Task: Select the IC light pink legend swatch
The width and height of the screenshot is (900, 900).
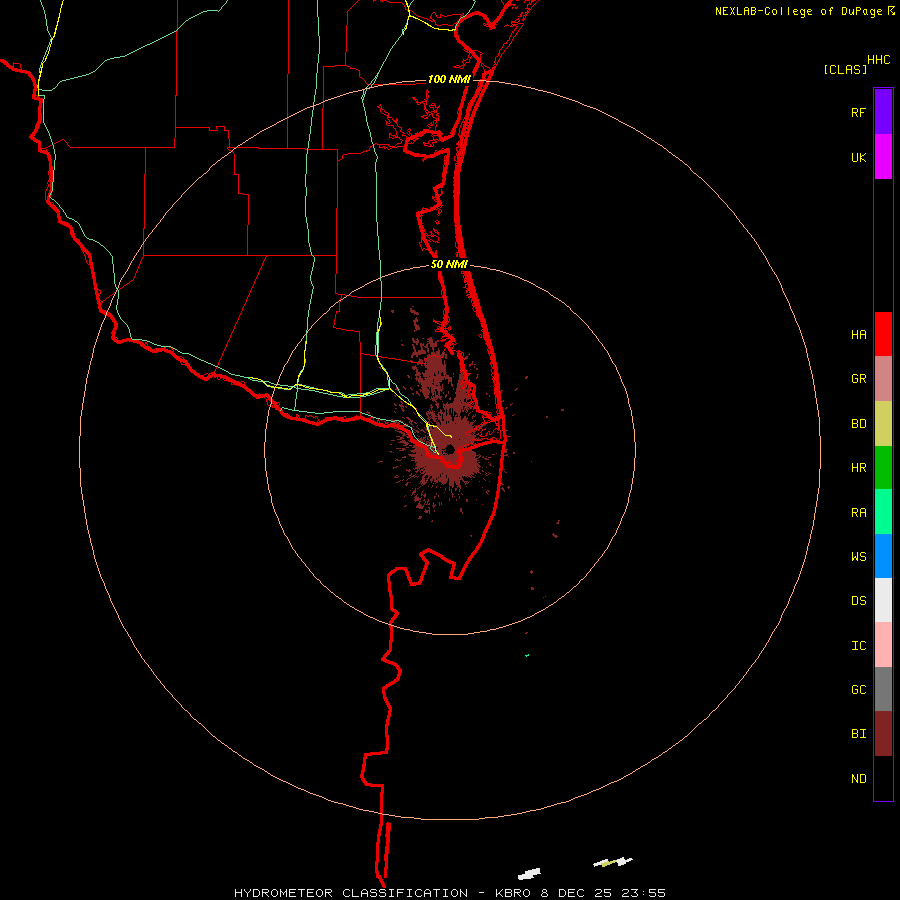Action: point(883,645)
